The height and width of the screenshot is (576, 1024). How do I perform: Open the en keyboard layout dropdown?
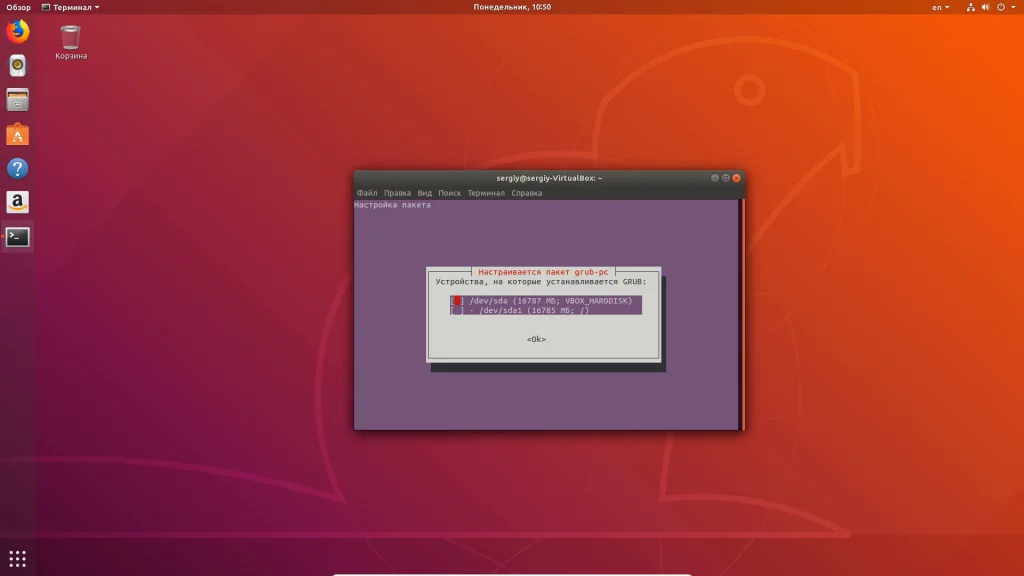(941, 7)
